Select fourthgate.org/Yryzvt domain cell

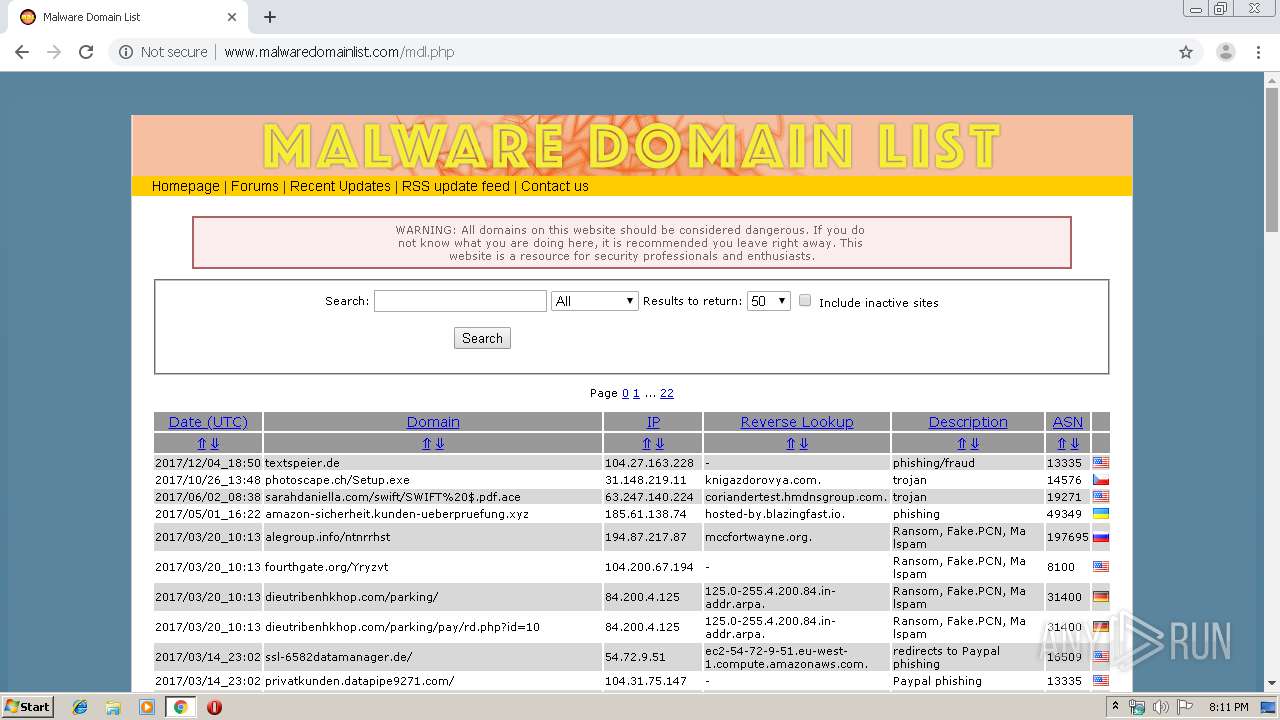click(433, 567)
